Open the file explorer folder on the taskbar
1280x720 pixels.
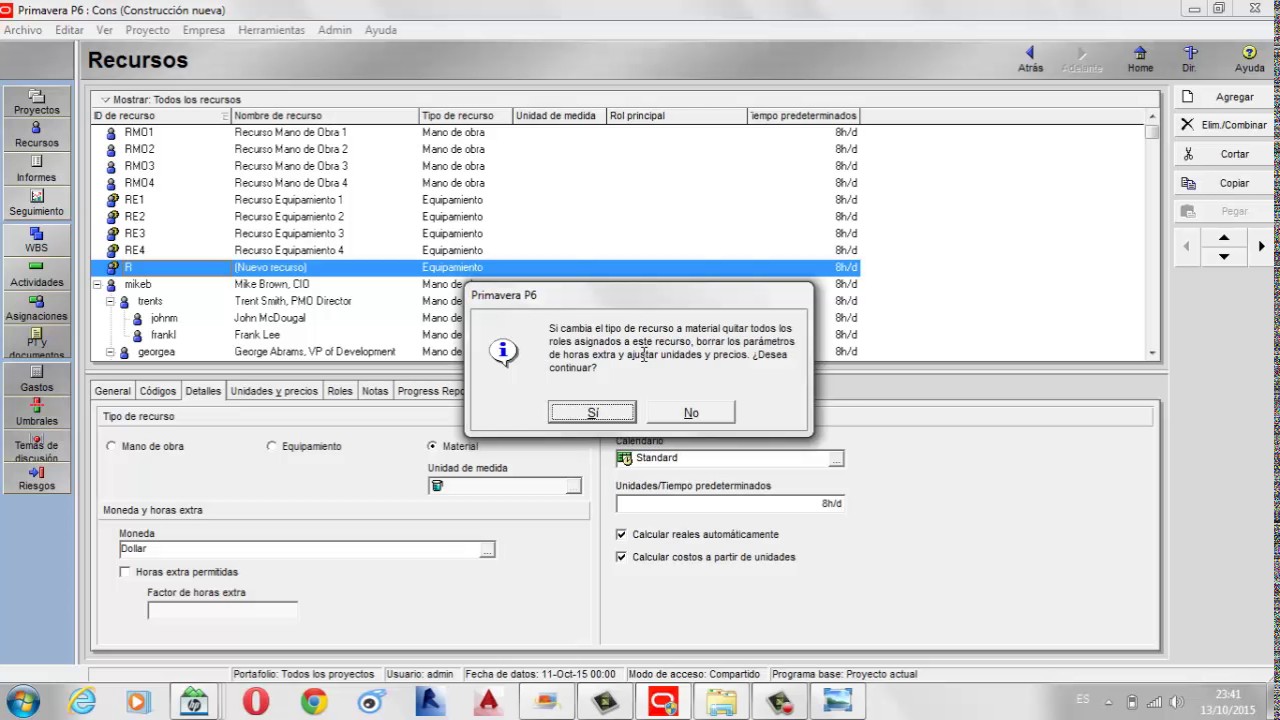tap(721, 702)
